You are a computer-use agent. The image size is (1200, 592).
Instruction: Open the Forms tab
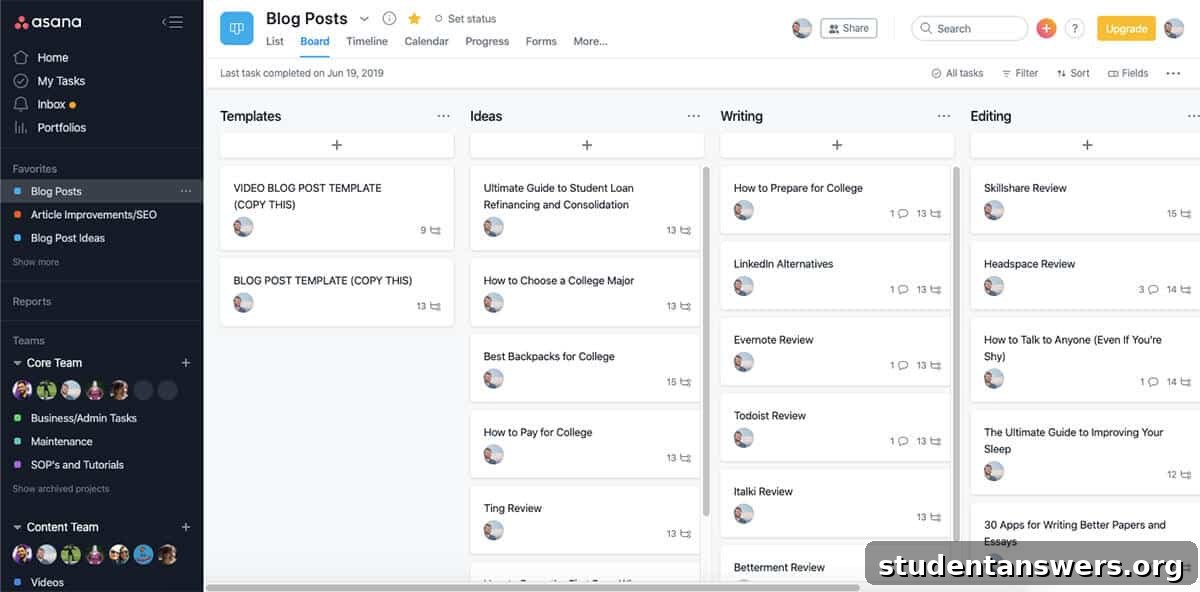(541, 41)
